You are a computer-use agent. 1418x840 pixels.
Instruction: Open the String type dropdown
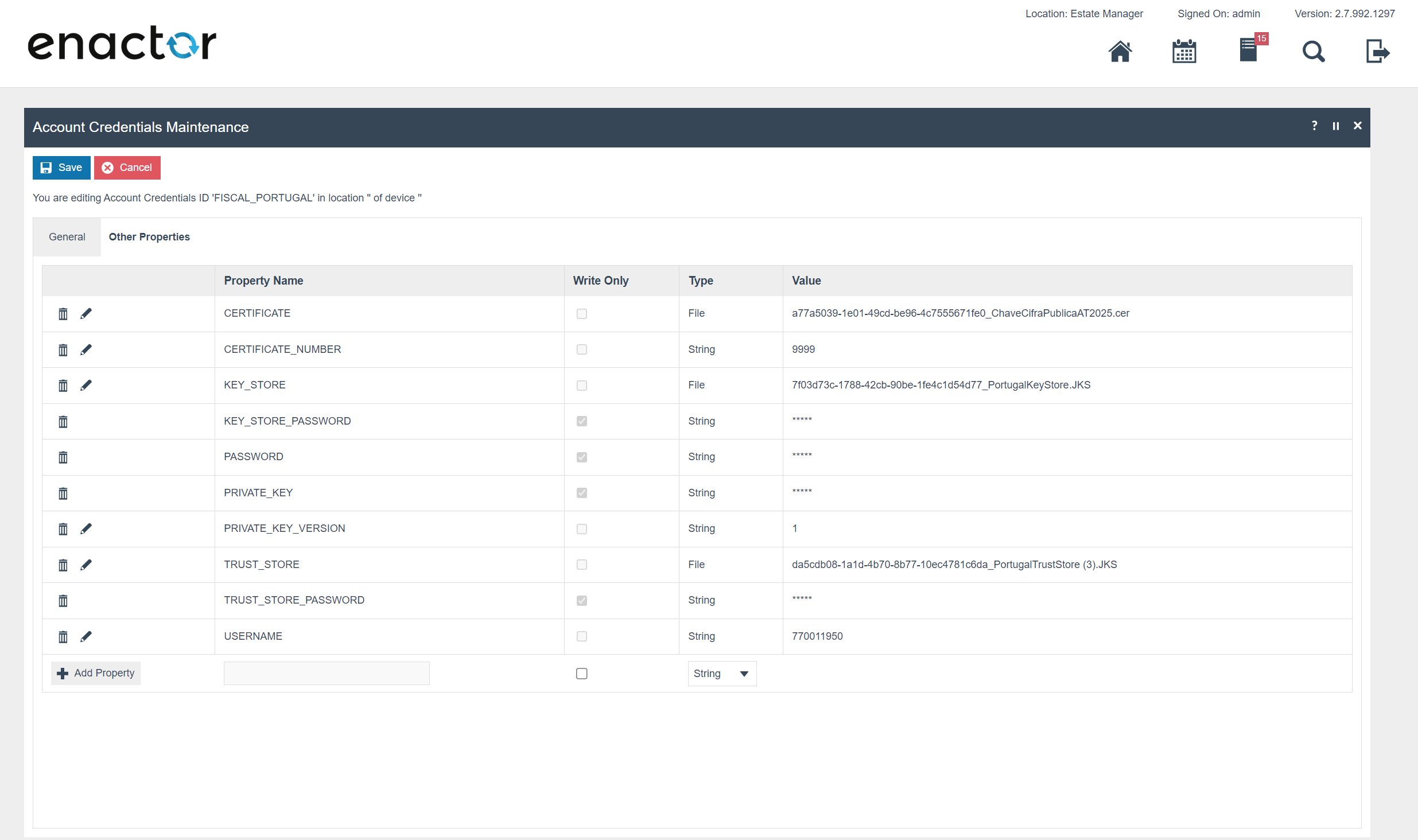(x=721, y=674)
